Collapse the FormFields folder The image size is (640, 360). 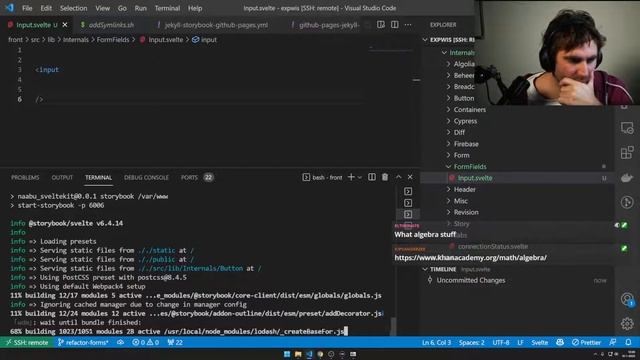[x=469, y=167]
